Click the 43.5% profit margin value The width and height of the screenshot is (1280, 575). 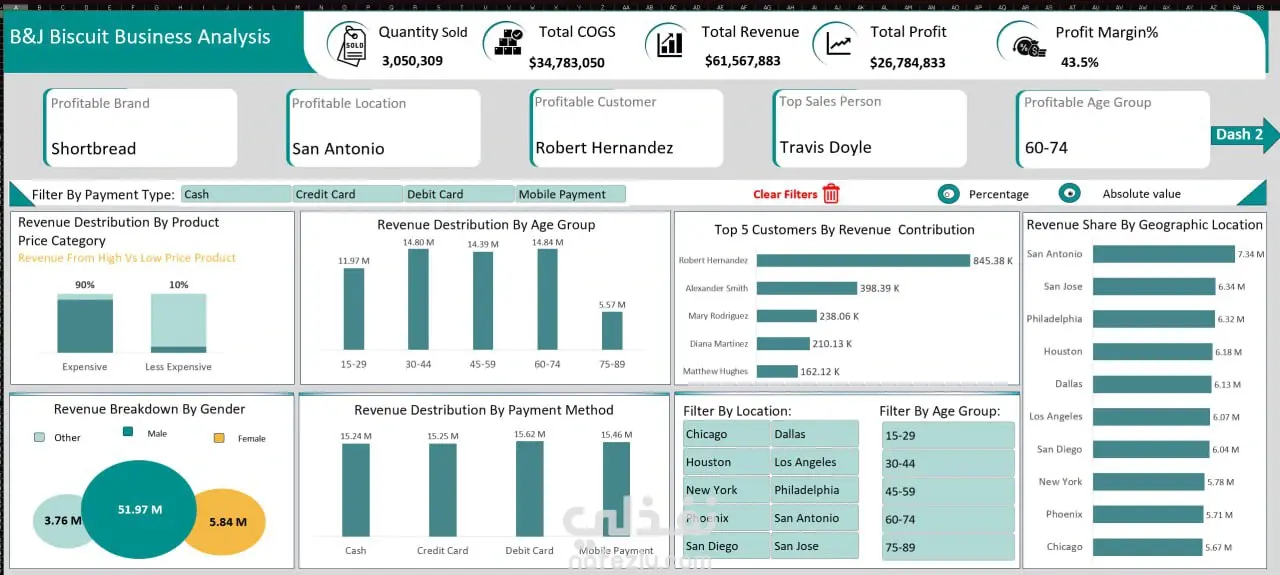(1080, 62)
